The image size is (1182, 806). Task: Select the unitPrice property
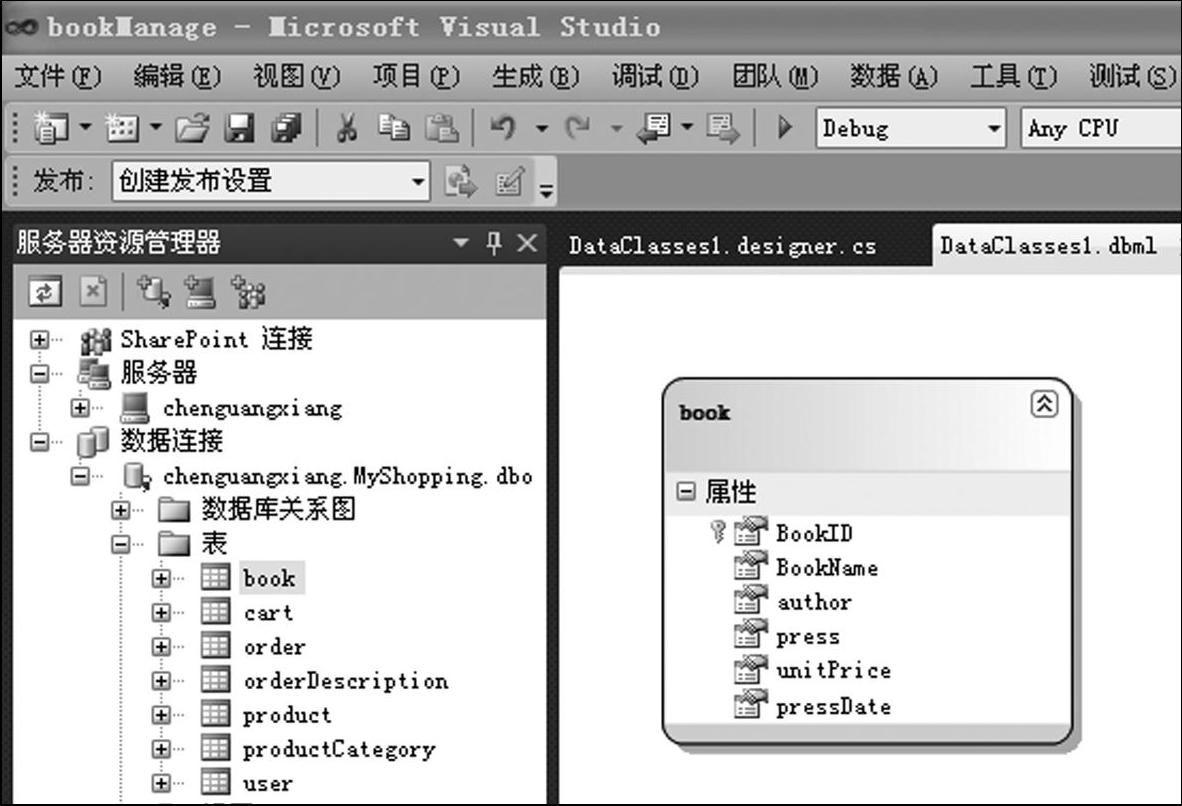pos(833,670)
